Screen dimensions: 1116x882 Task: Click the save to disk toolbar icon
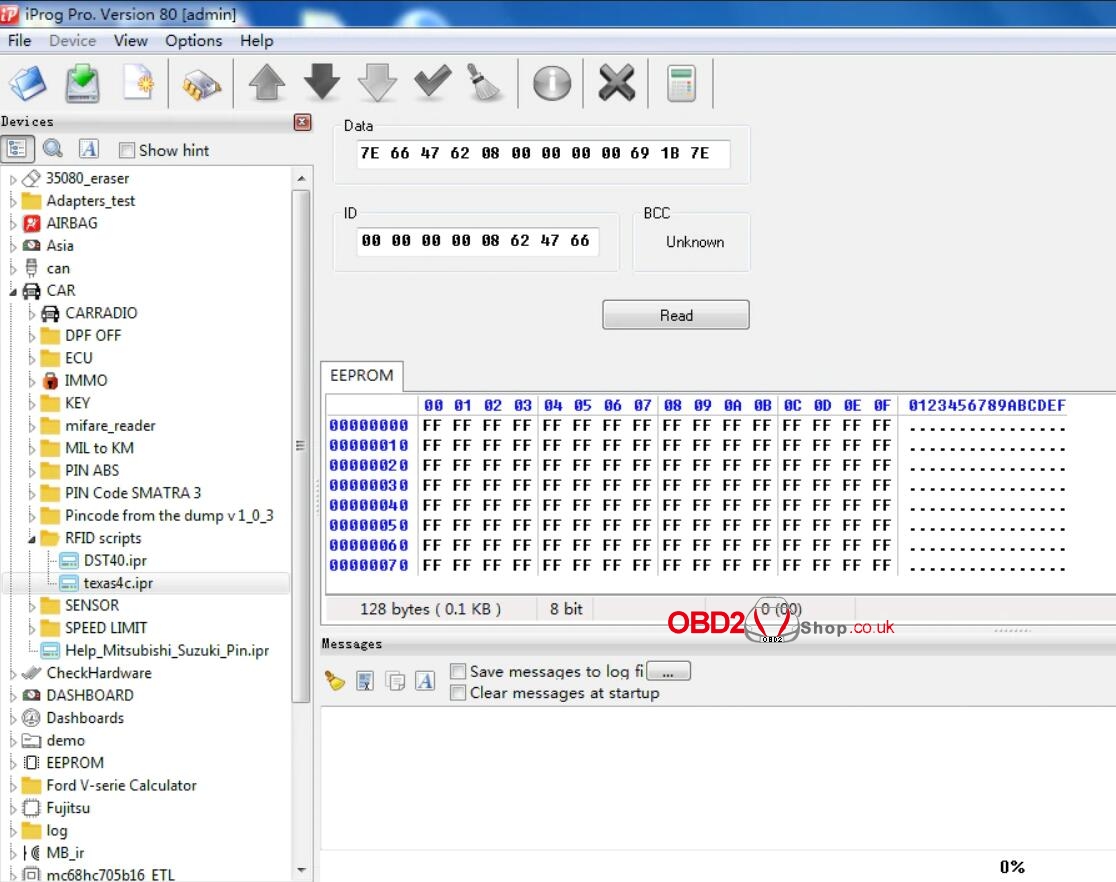[83, 83]
